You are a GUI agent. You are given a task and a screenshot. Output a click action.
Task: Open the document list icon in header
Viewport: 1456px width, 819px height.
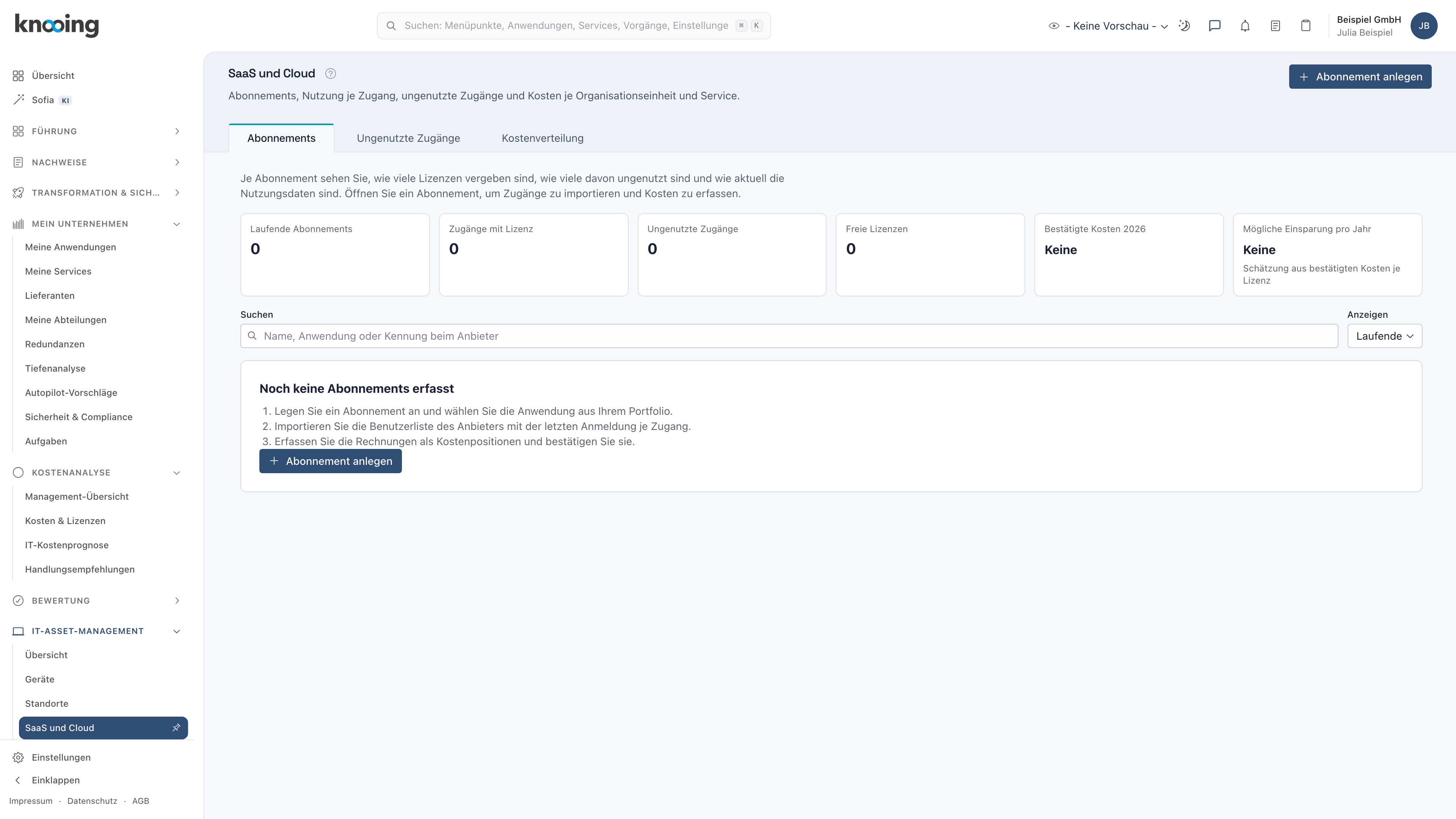pos(1275,25)
